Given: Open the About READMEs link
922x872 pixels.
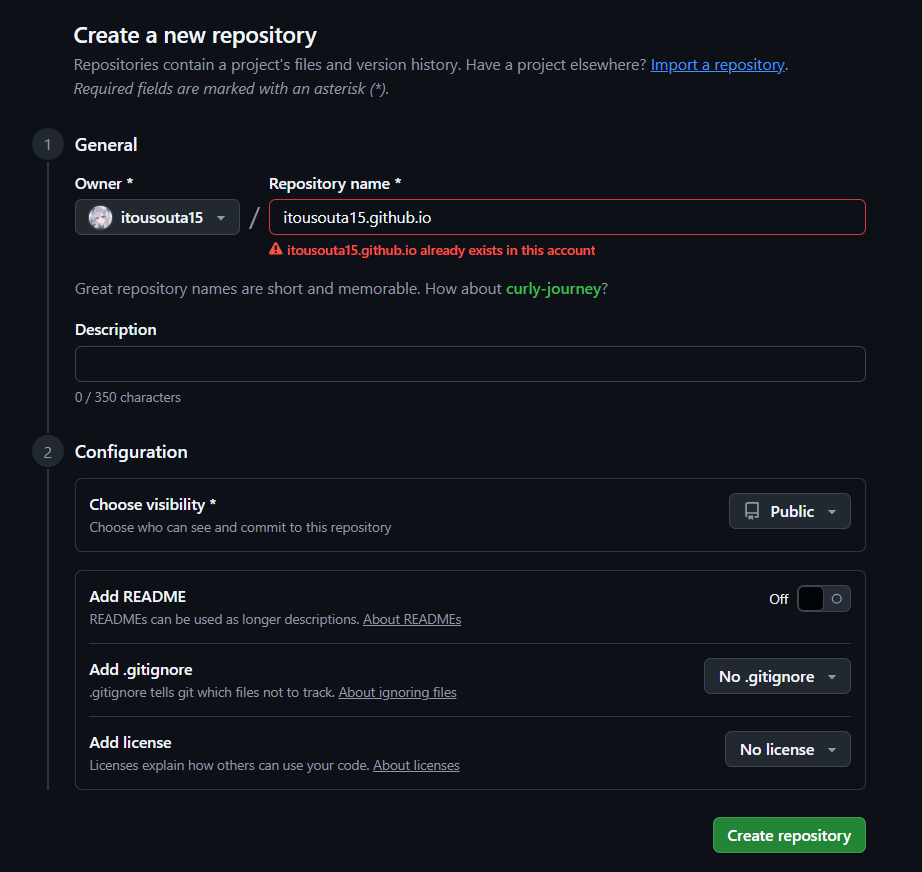Looking at the screenshot, I should pos(412,619).
